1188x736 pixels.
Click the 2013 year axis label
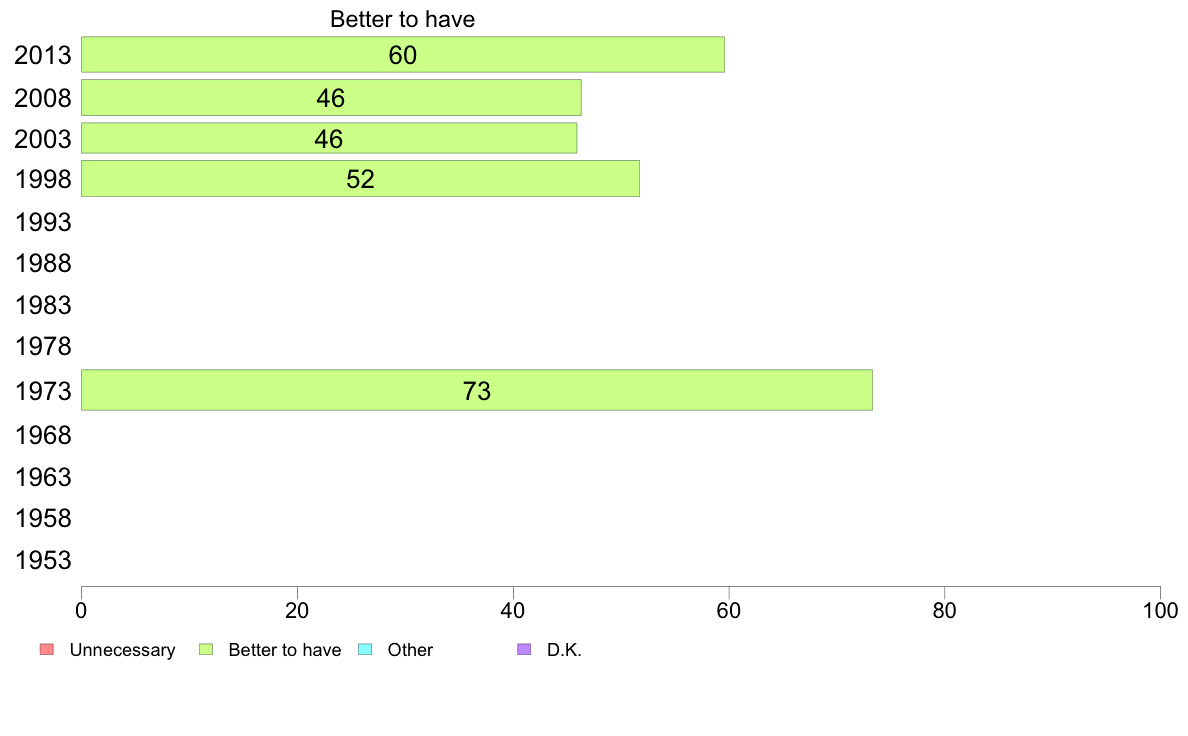(x=43, y=55)
